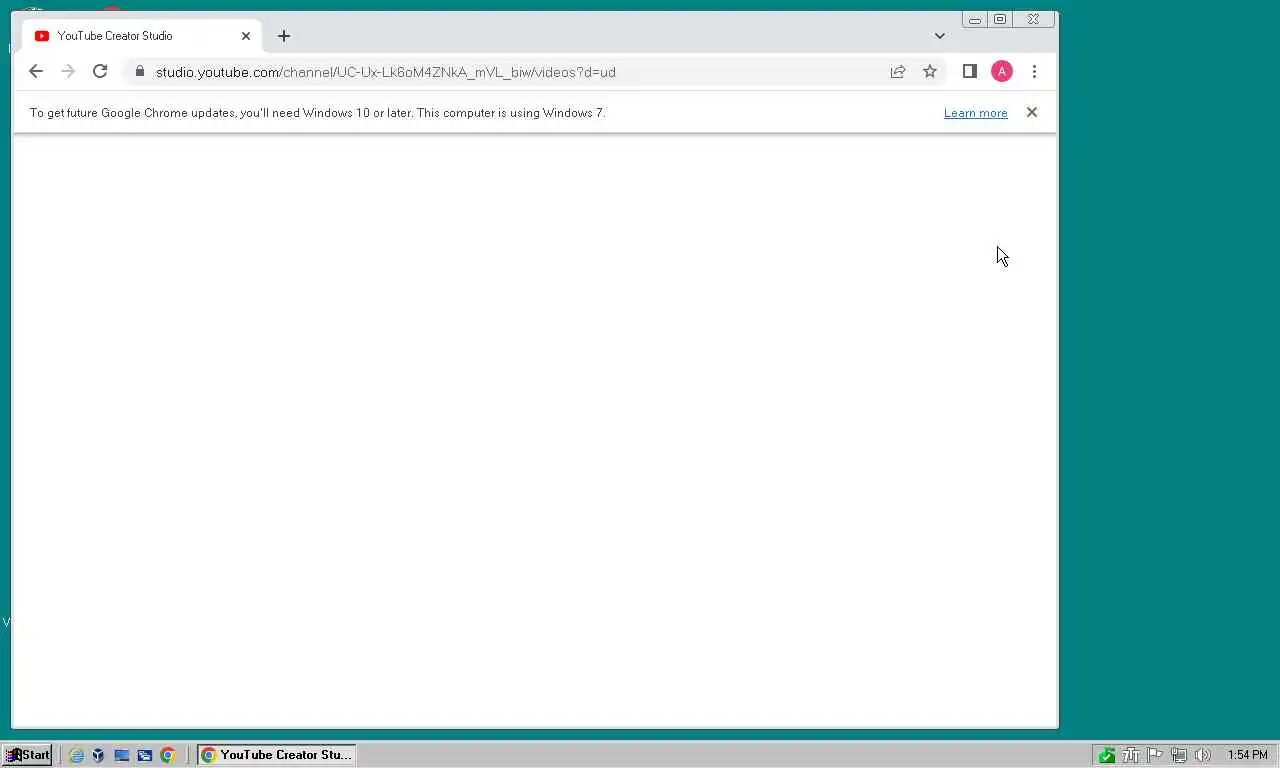Image resolution: width=1280 pixels, height=768 pixels.
Task: Minimize the Chrome window
Action: coord(975,19)
